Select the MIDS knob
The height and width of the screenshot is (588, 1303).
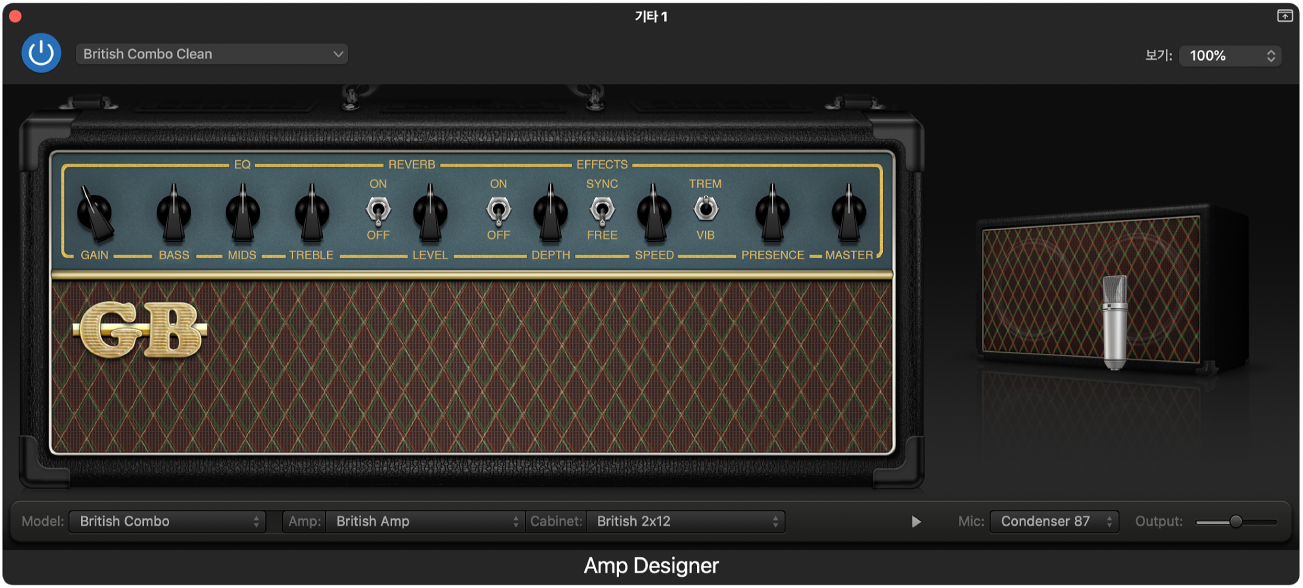241,211
